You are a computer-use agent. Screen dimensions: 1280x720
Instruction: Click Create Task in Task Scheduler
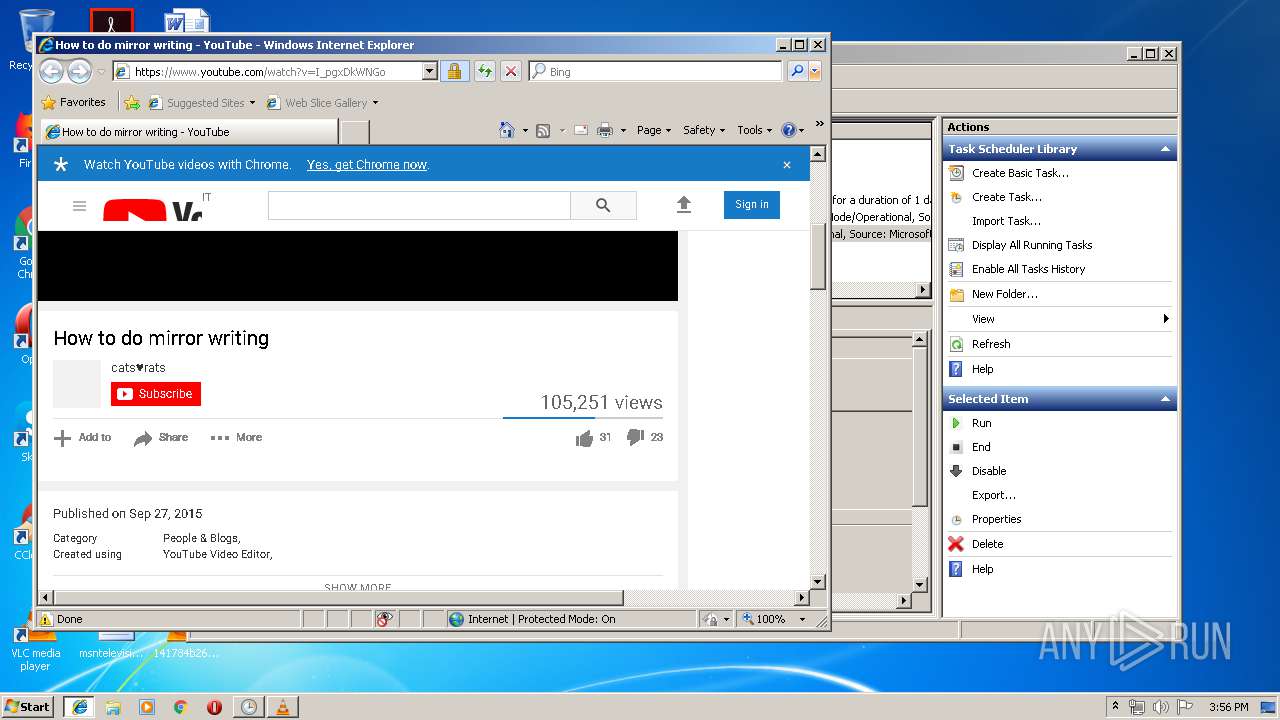(x=1006, y=197)
